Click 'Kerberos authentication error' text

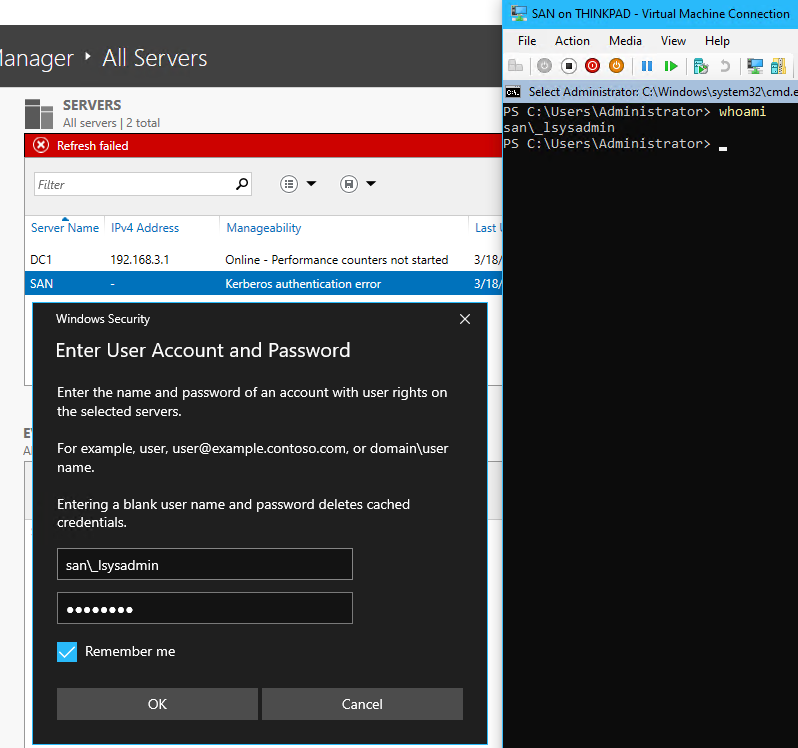303,284
